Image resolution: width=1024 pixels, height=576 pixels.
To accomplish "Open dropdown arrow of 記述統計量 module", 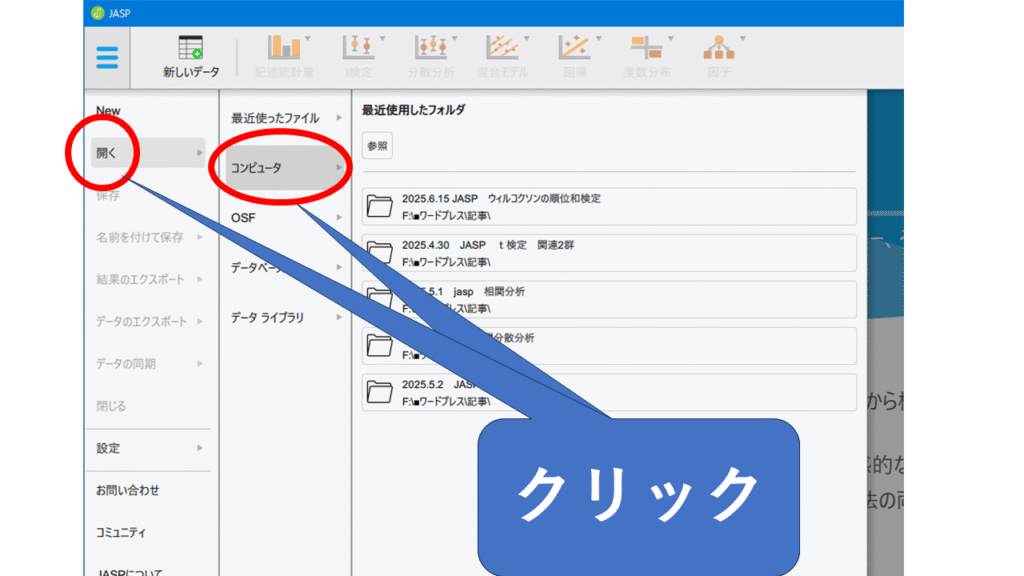I will point(308,39).
